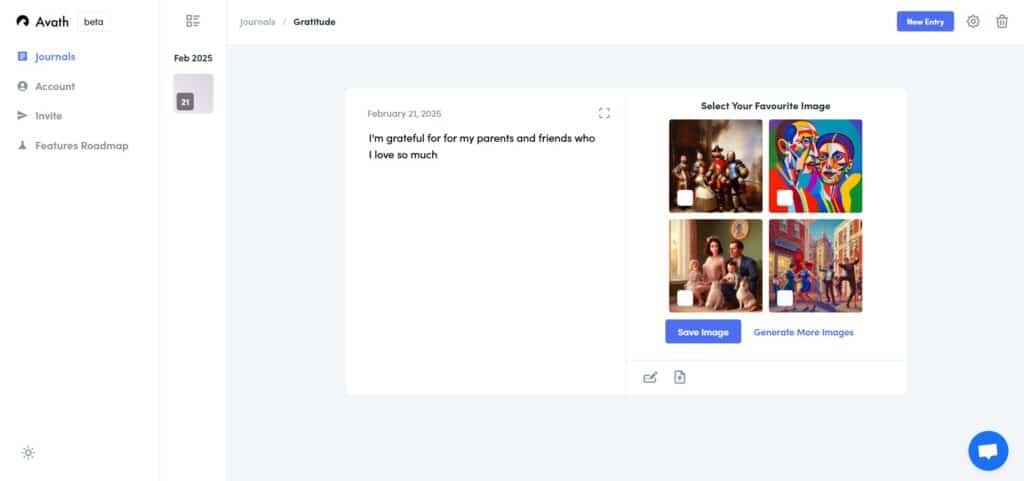The height and width of the screenshot is (481, 1024).
Task: Open the Account page
Action: coord(55,86)
